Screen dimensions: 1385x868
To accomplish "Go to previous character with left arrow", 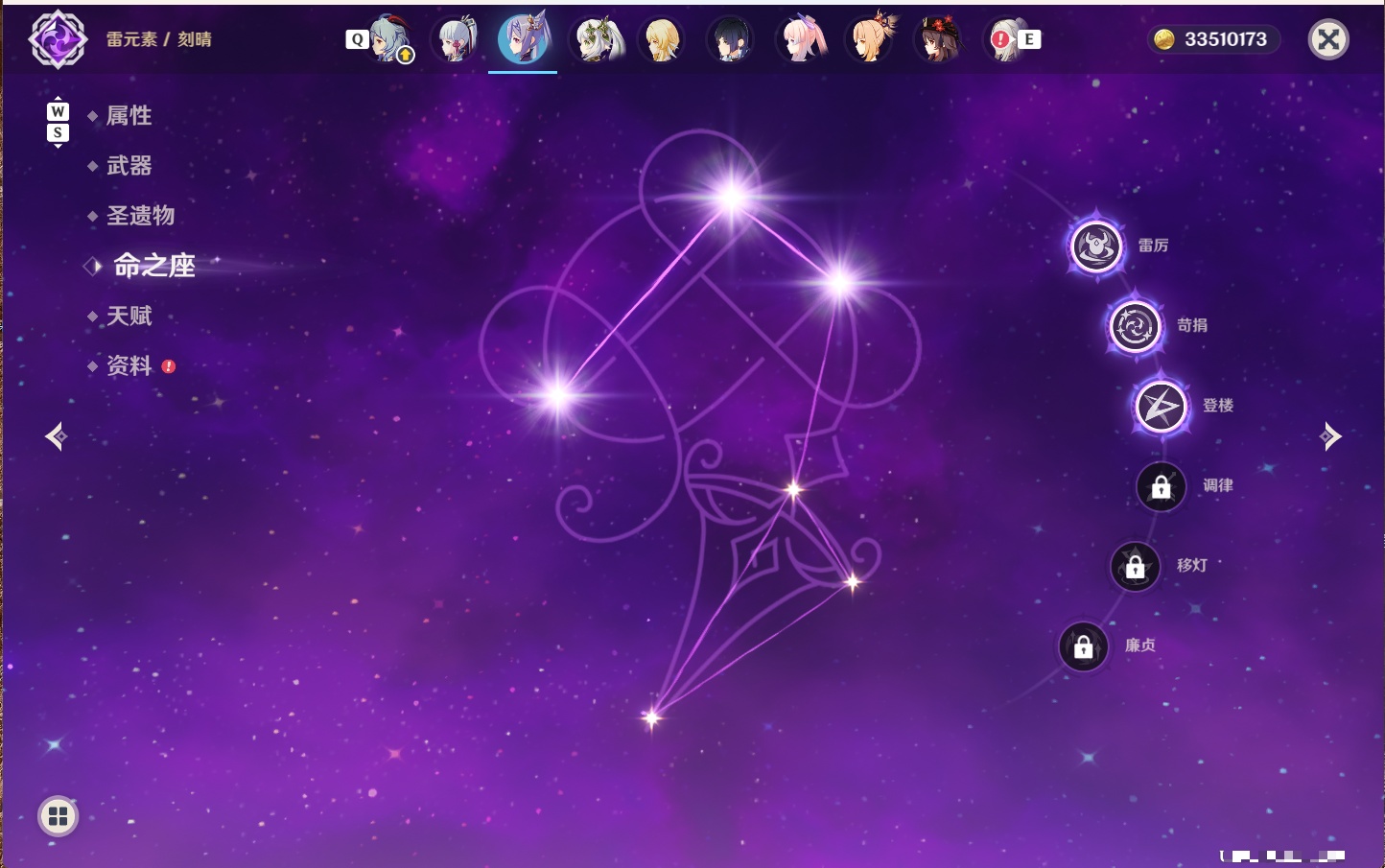I will click(56, 436).
